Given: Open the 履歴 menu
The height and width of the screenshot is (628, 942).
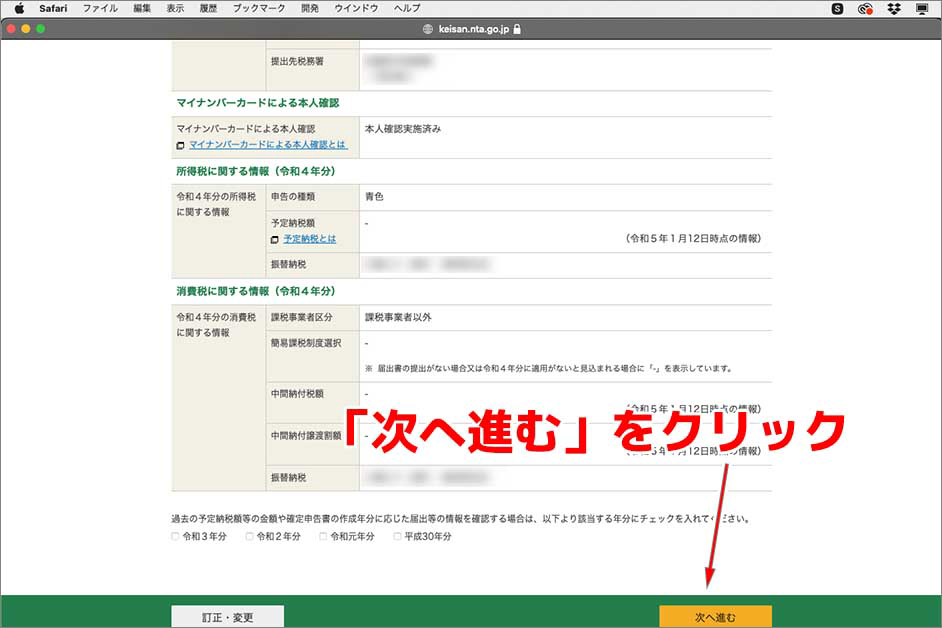Looking at the screenshot, I should click(206, 9).
